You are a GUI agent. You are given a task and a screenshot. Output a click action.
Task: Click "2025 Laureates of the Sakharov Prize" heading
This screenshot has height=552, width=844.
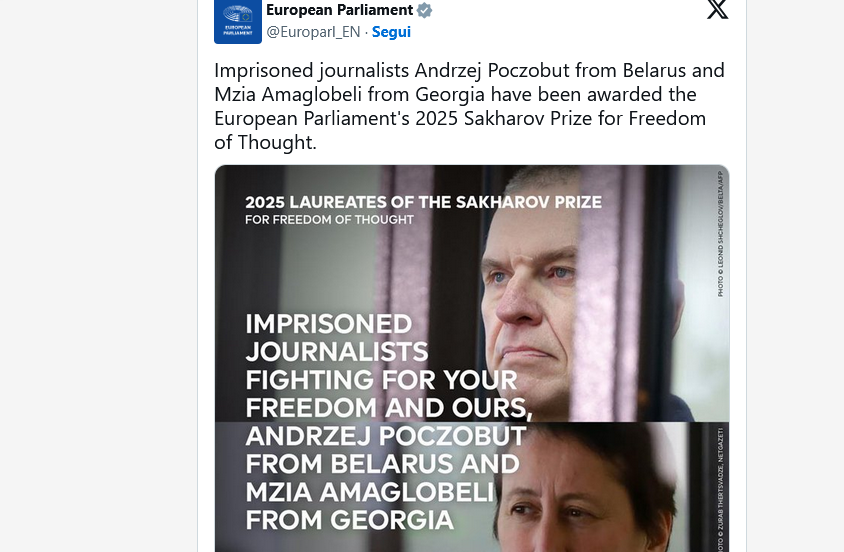423,203
